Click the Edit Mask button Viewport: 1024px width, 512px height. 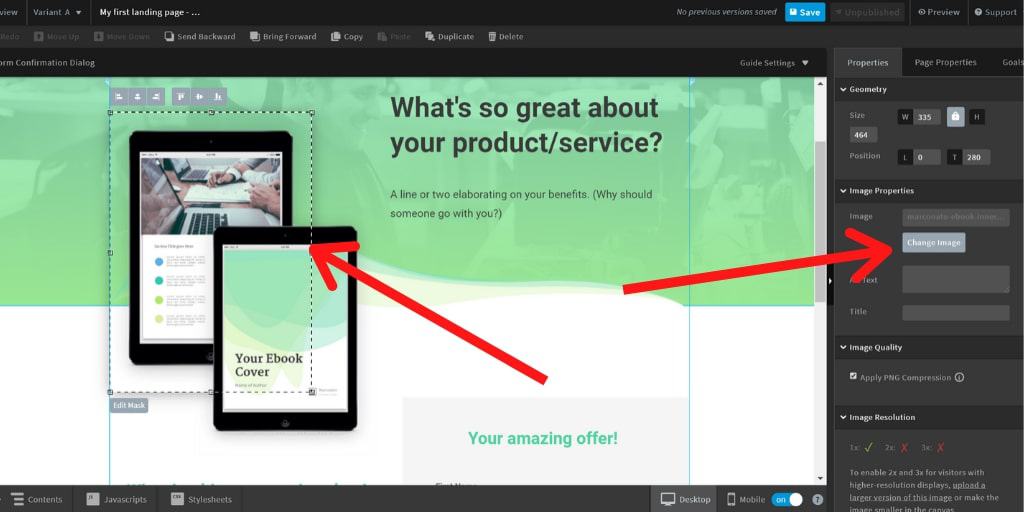(129, 406)
